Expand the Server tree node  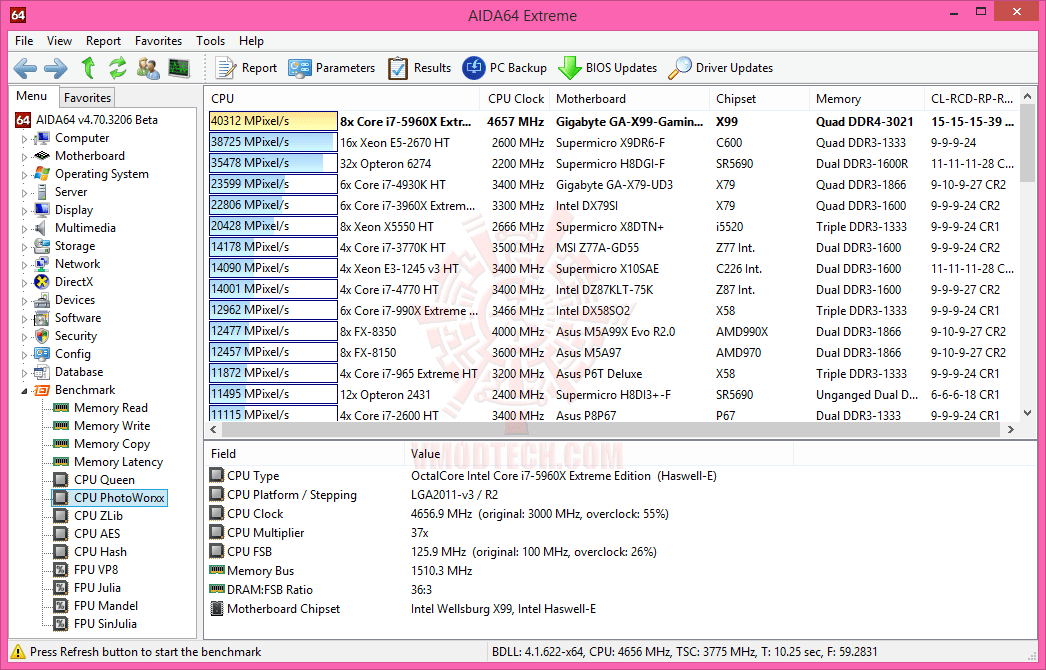pos(24,194)
